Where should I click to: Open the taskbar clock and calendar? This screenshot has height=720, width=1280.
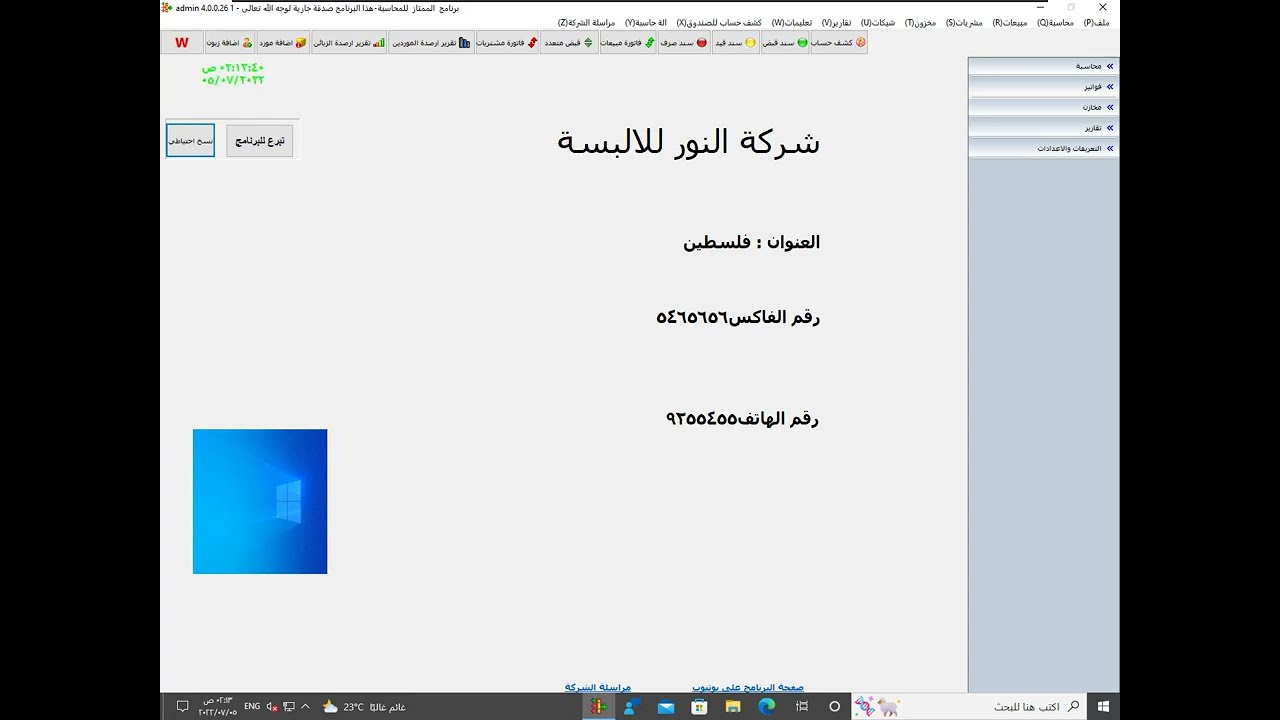pos(218,706)
